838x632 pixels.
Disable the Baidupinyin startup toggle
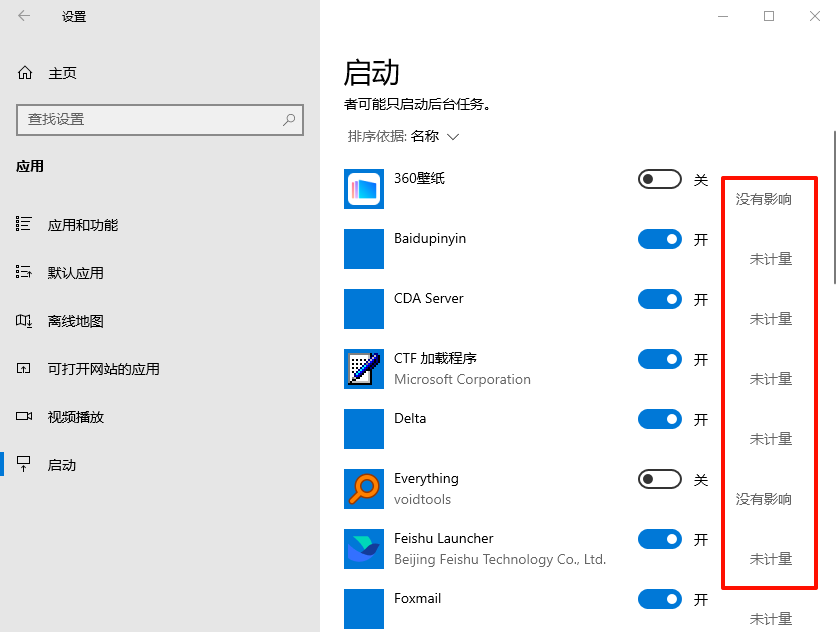pyautogui.click(x=658, y=239)
